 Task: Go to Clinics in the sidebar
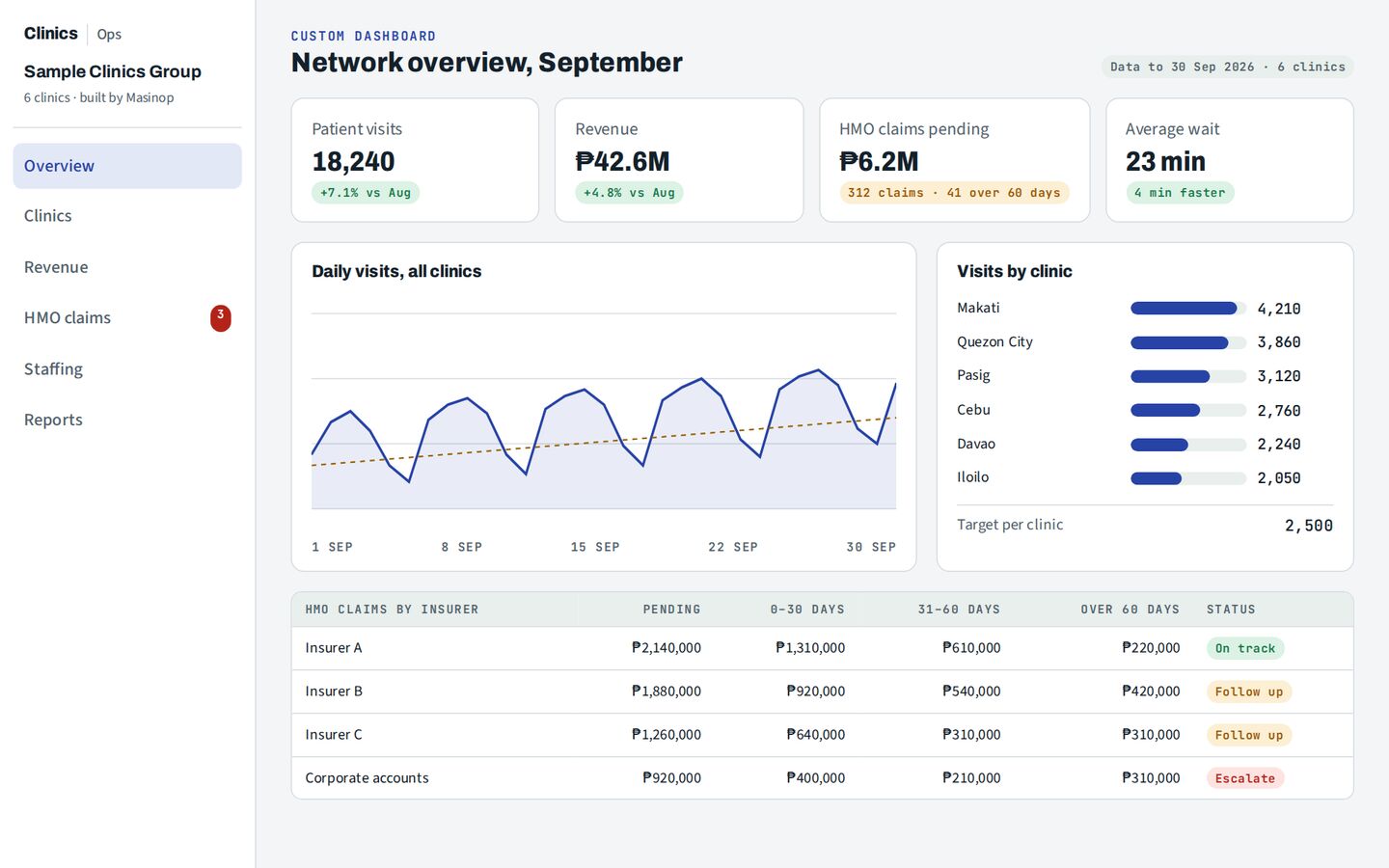point(127,216)
